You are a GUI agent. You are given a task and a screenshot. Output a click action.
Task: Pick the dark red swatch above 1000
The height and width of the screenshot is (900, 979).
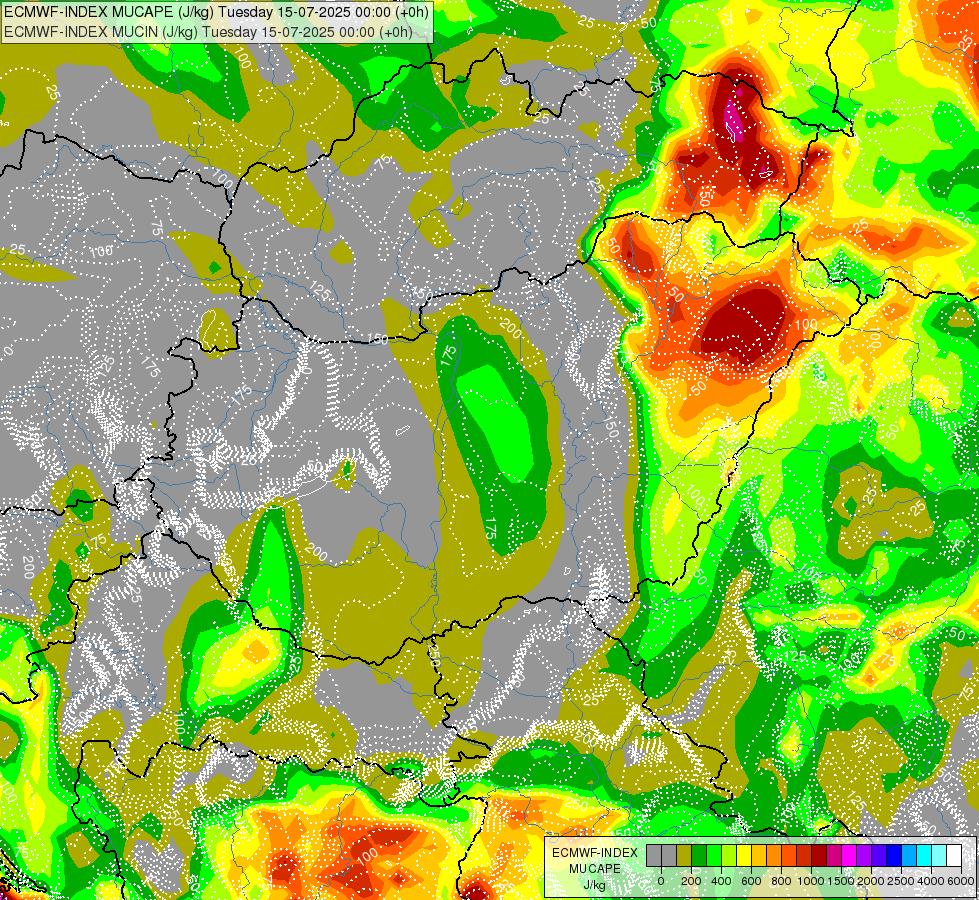pos(819,856)
